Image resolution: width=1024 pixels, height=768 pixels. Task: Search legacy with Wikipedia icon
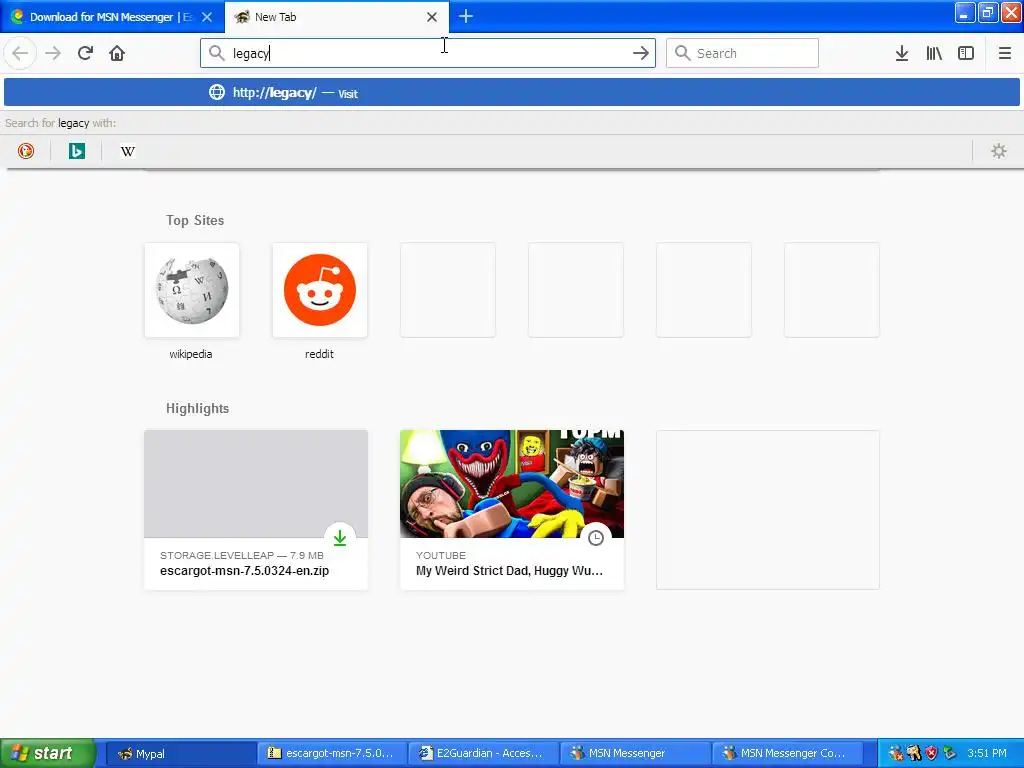coord(128,151)
